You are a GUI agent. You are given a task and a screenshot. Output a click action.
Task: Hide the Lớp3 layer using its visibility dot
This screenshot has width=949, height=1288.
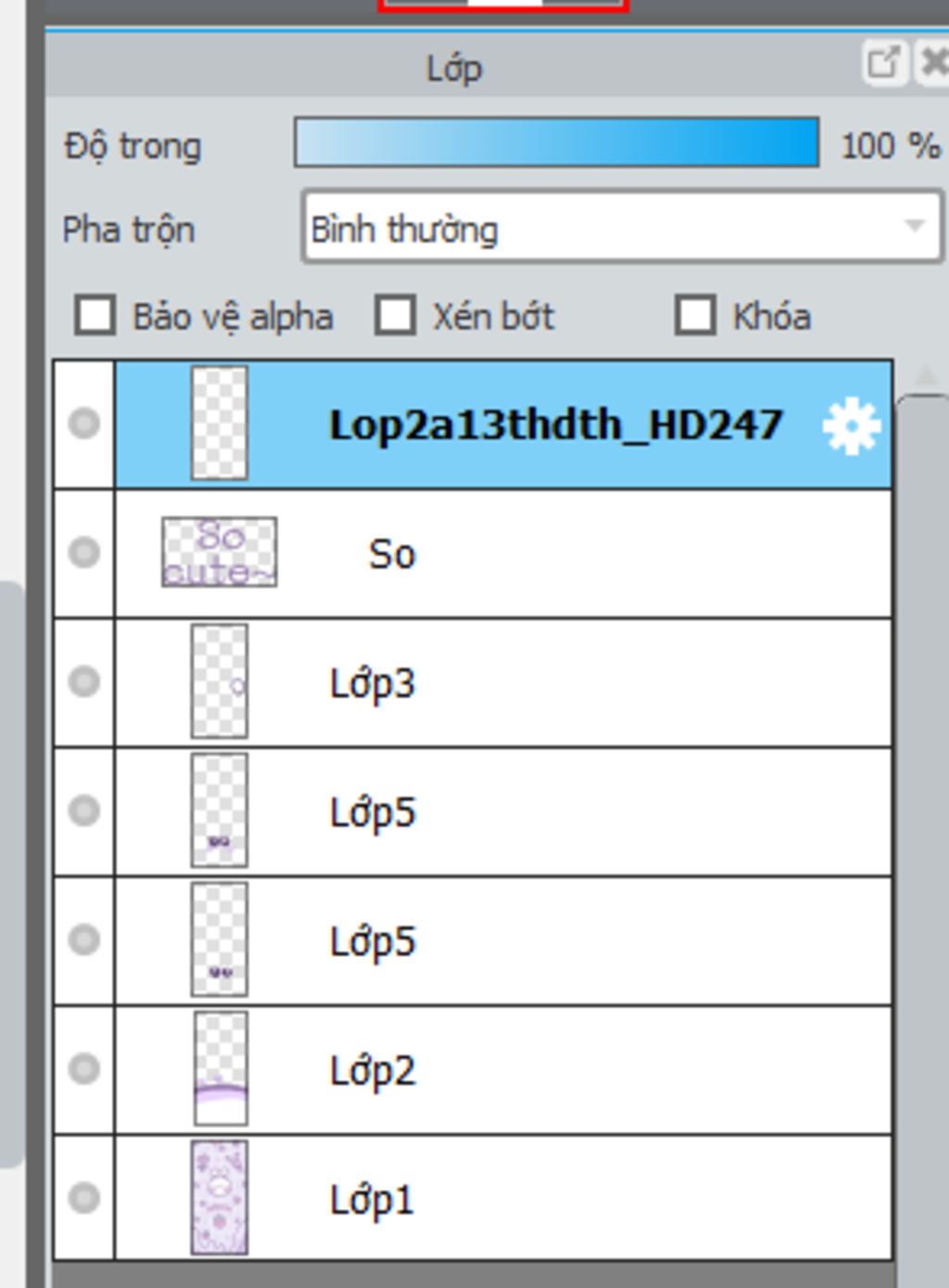[84, 681]
